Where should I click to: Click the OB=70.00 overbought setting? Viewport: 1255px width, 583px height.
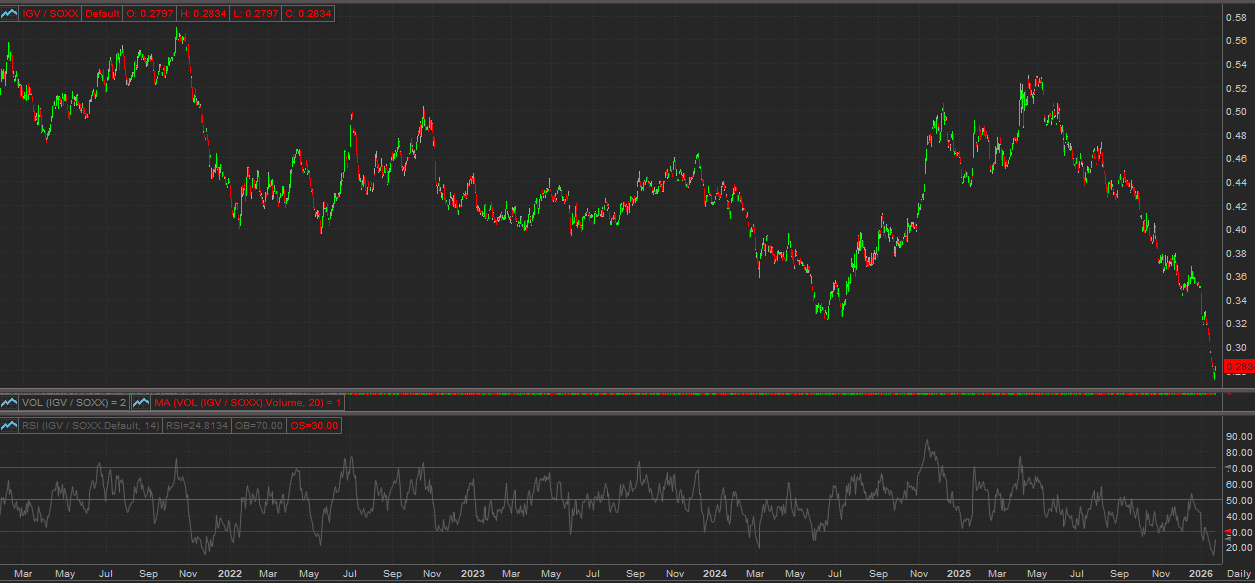click(x=260, y=426)
